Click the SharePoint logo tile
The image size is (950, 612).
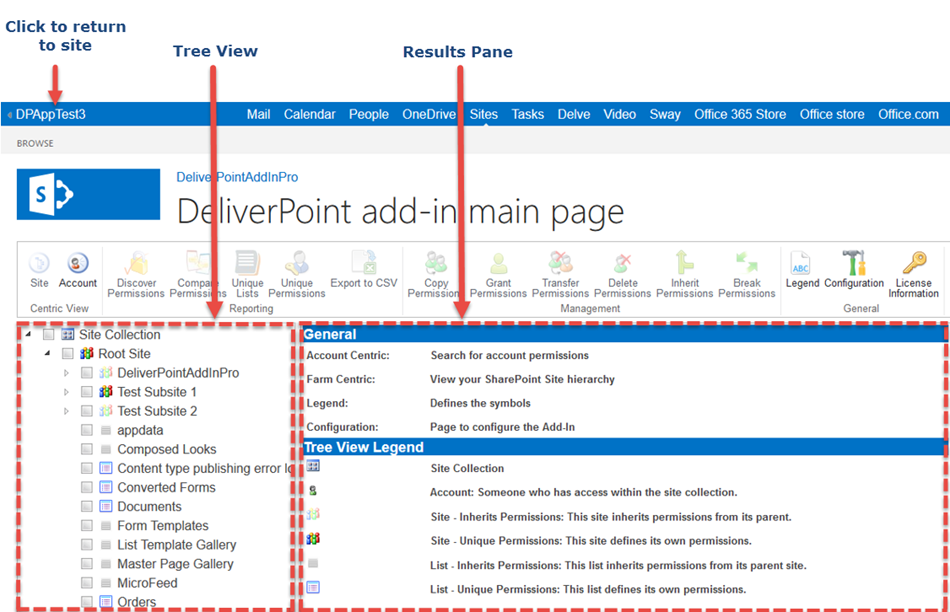(88, 194)
